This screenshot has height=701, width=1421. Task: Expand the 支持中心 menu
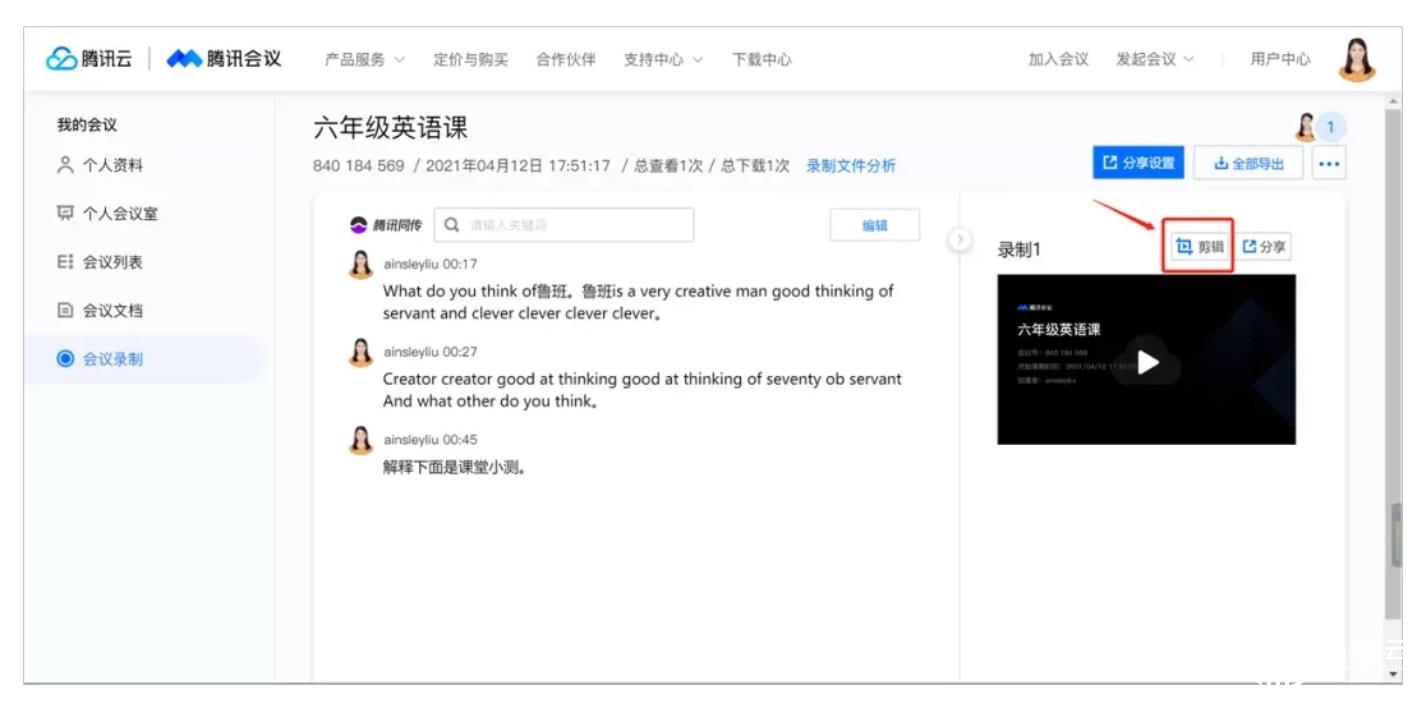pyautogui.click(x=663, y=60)
